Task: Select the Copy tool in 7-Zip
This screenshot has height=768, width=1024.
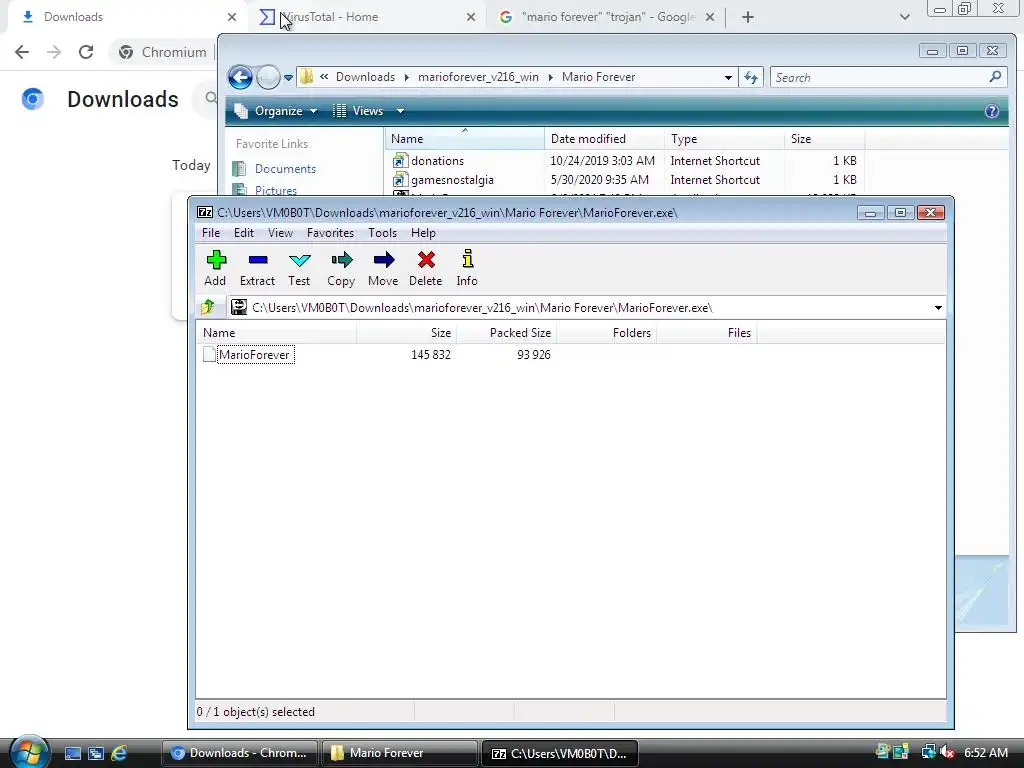Action: point(341,268)
